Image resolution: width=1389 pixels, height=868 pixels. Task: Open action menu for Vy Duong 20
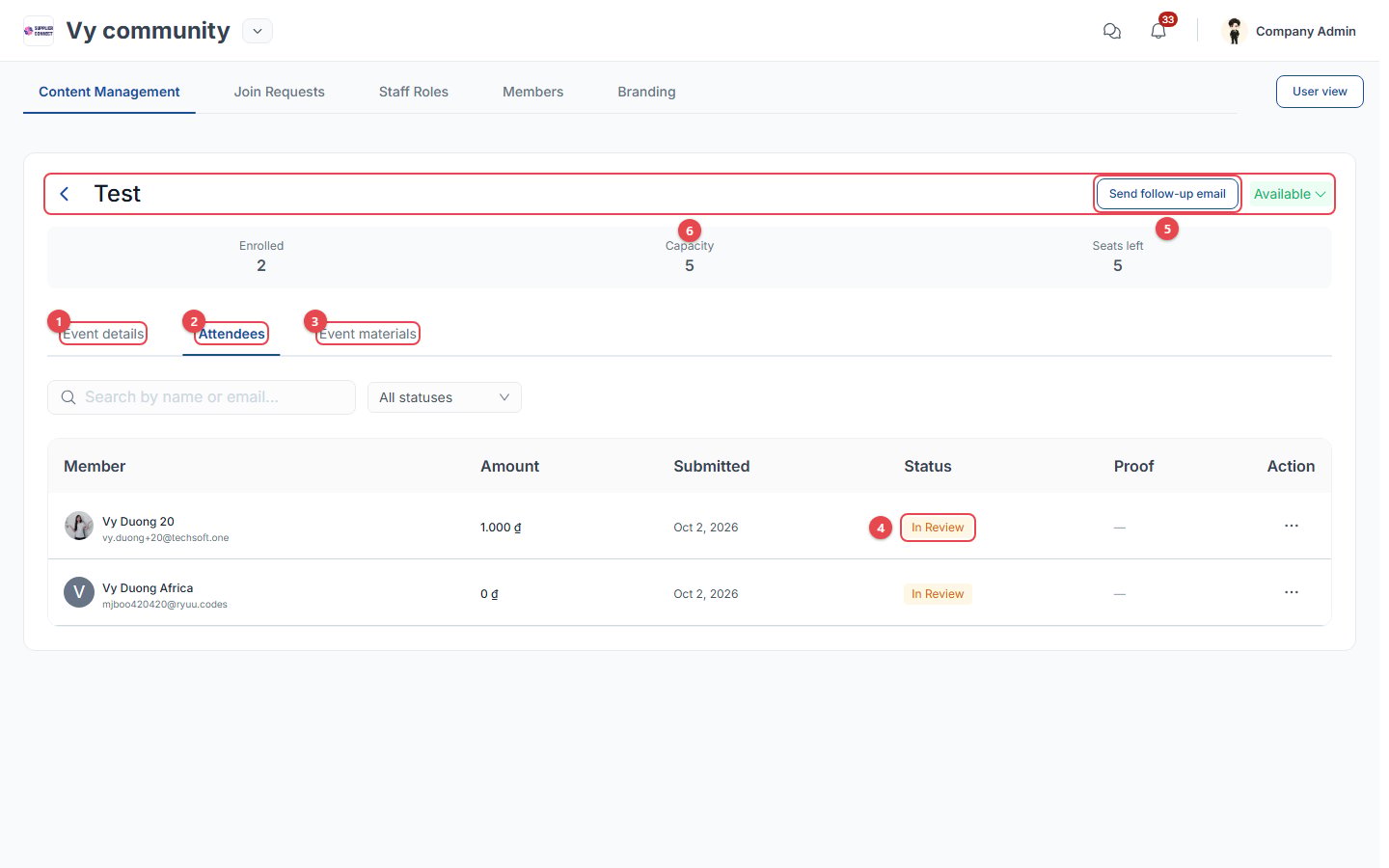coord(1292,526)
